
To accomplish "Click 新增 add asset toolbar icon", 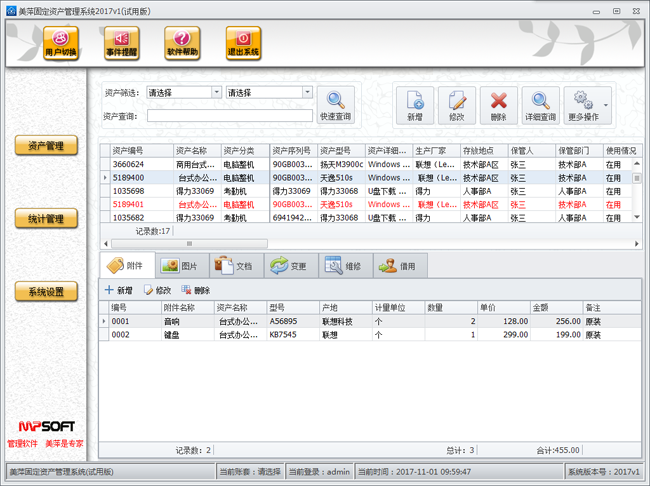I will (414, 105).
